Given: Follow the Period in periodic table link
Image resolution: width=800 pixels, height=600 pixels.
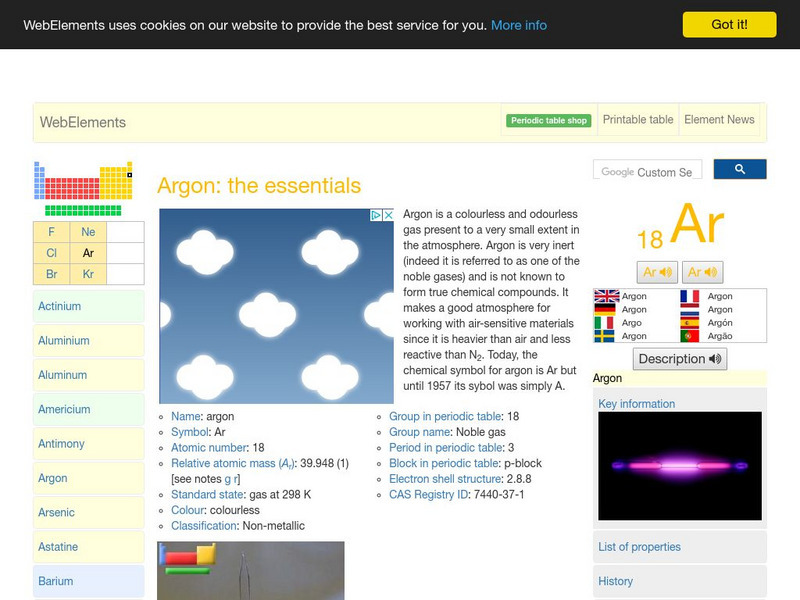Looking at the screenshot, I should click(x=446, y=448).
